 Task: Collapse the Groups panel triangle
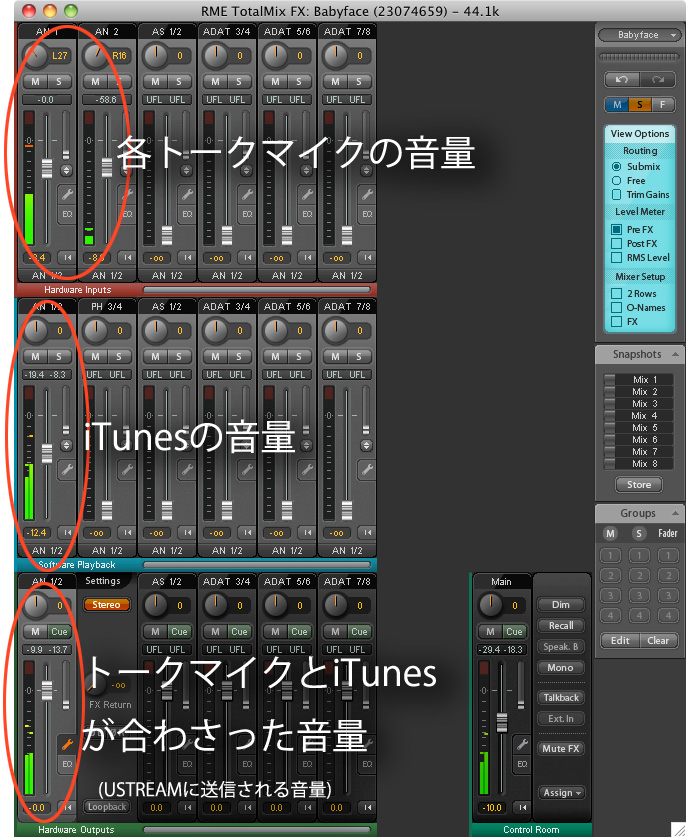(x=675, y=513)
